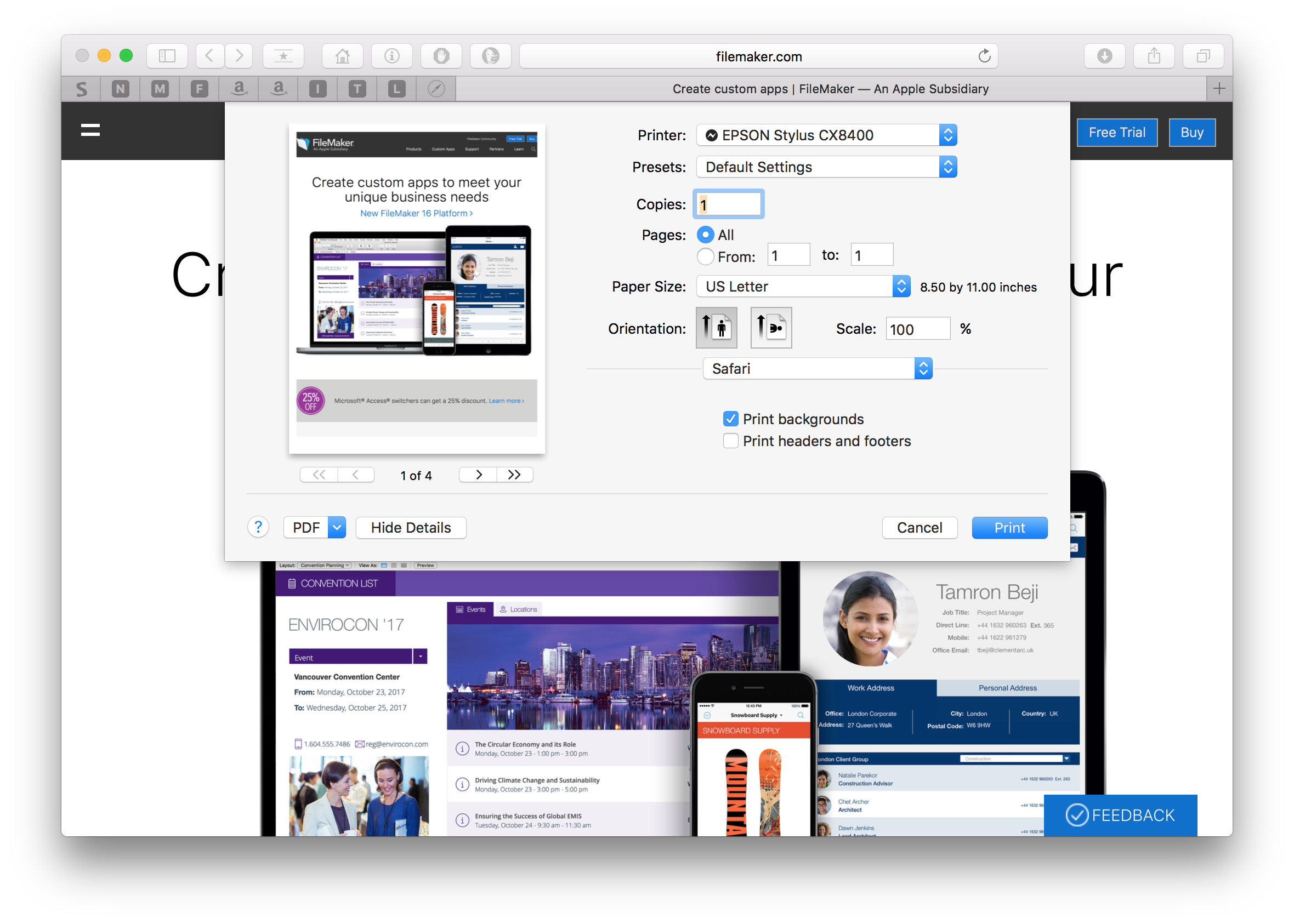This screenshot has height=924, width=1294.
Task: Click the globe toolbar icon
Action: (x=490, y=56)
